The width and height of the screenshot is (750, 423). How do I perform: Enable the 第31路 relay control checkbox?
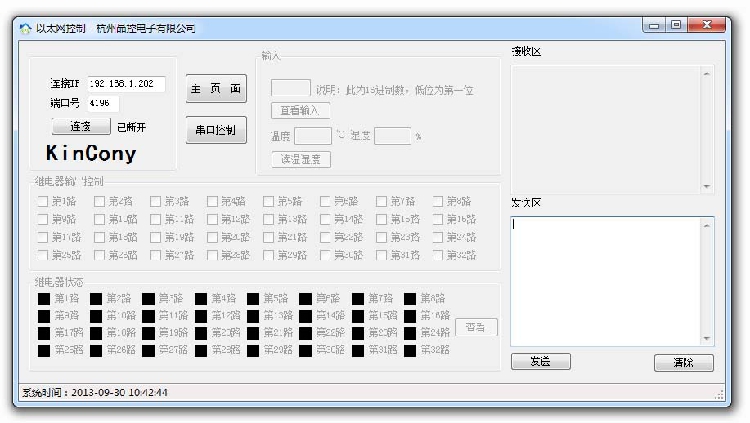click(x=381, y=255)
